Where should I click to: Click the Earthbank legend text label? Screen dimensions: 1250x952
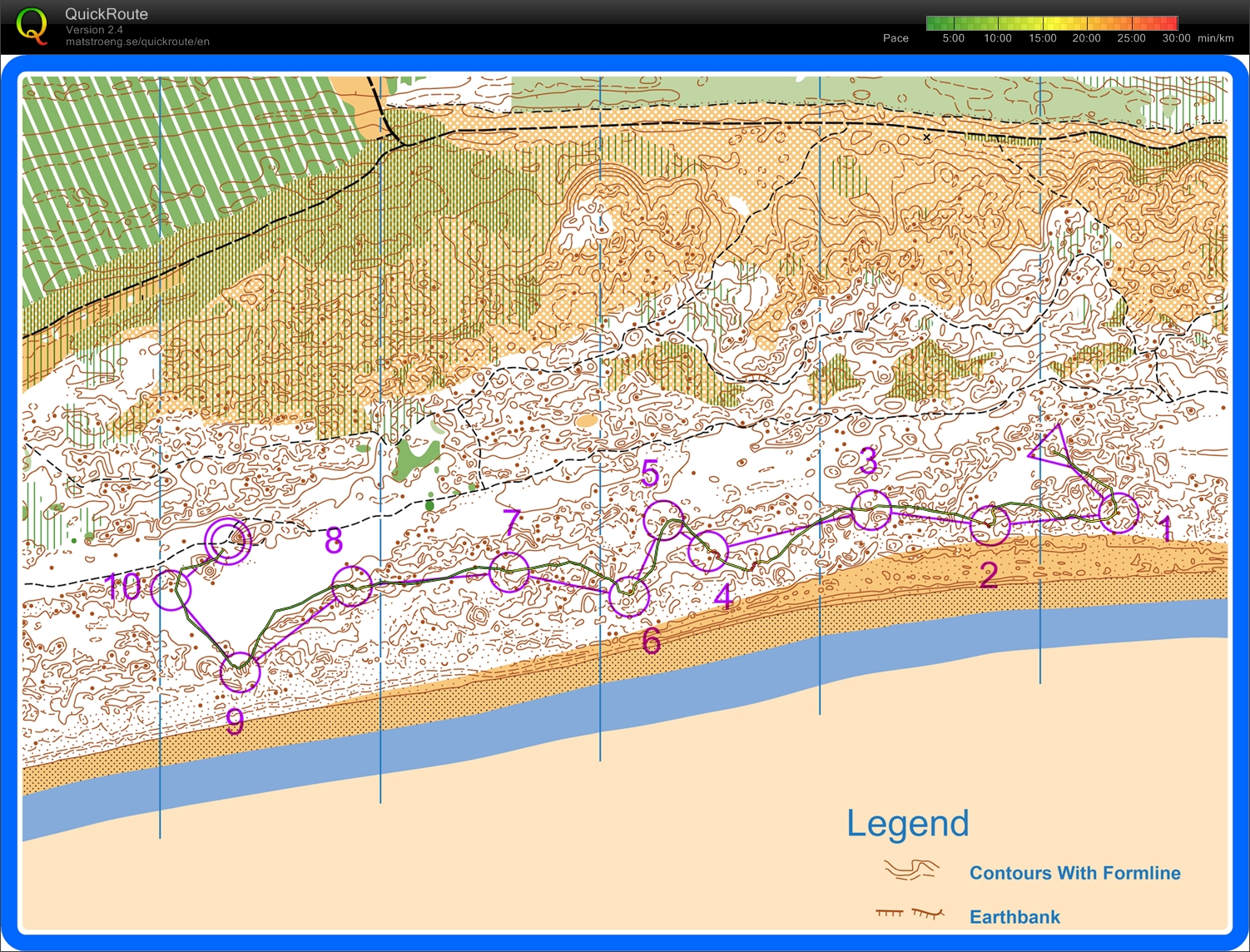coord(1014,915)
